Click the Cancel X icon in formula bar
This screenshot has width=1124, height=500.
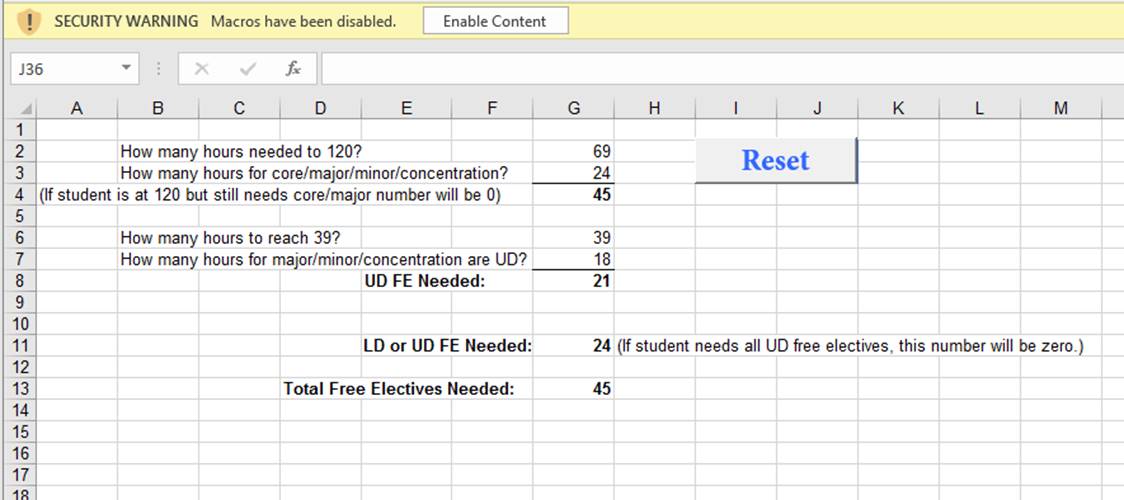tap(201, 69)
